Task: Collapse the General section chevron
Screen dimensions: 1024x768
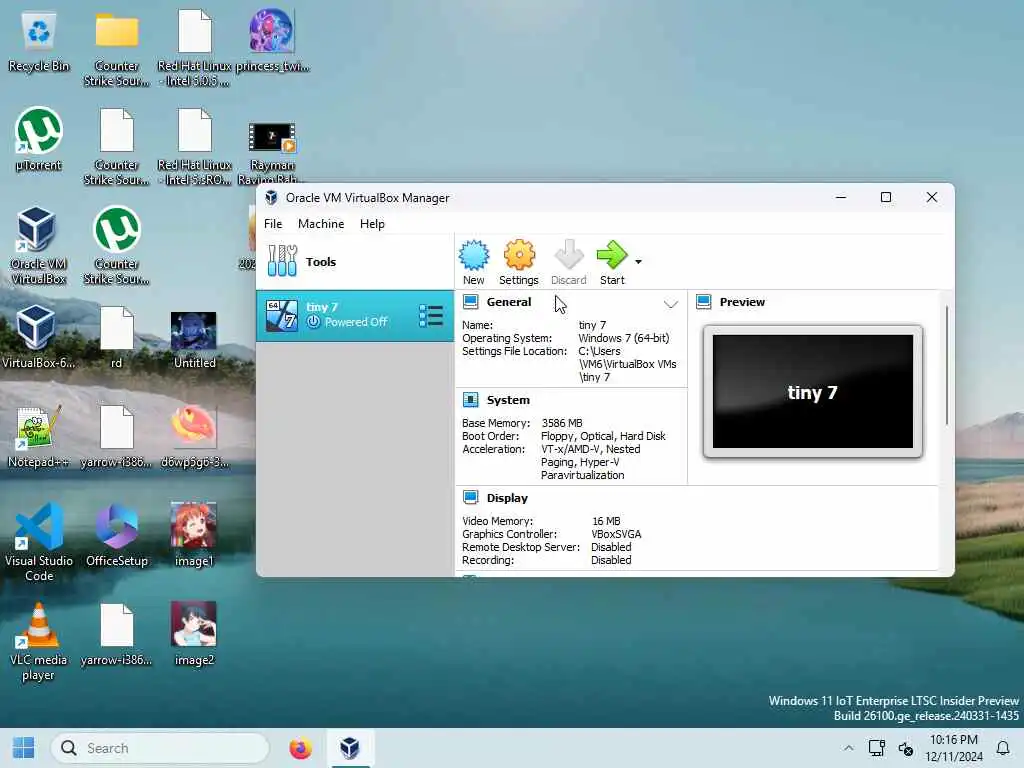Action: (671, 304)
